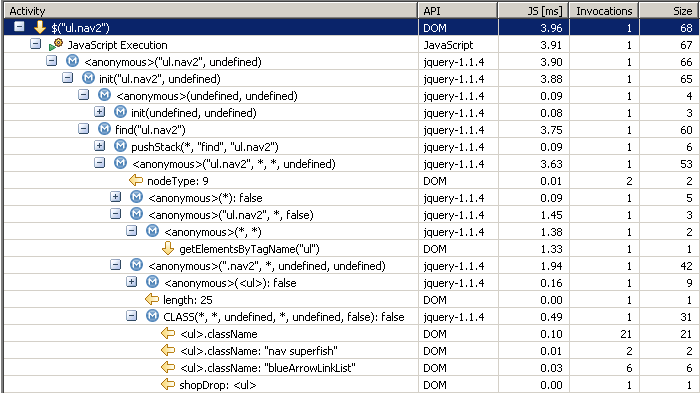The height and width of the screenshot is (393, 700).
Task: Click the left arrow icon beside nodeType: 9
Action: coord(136,180)
